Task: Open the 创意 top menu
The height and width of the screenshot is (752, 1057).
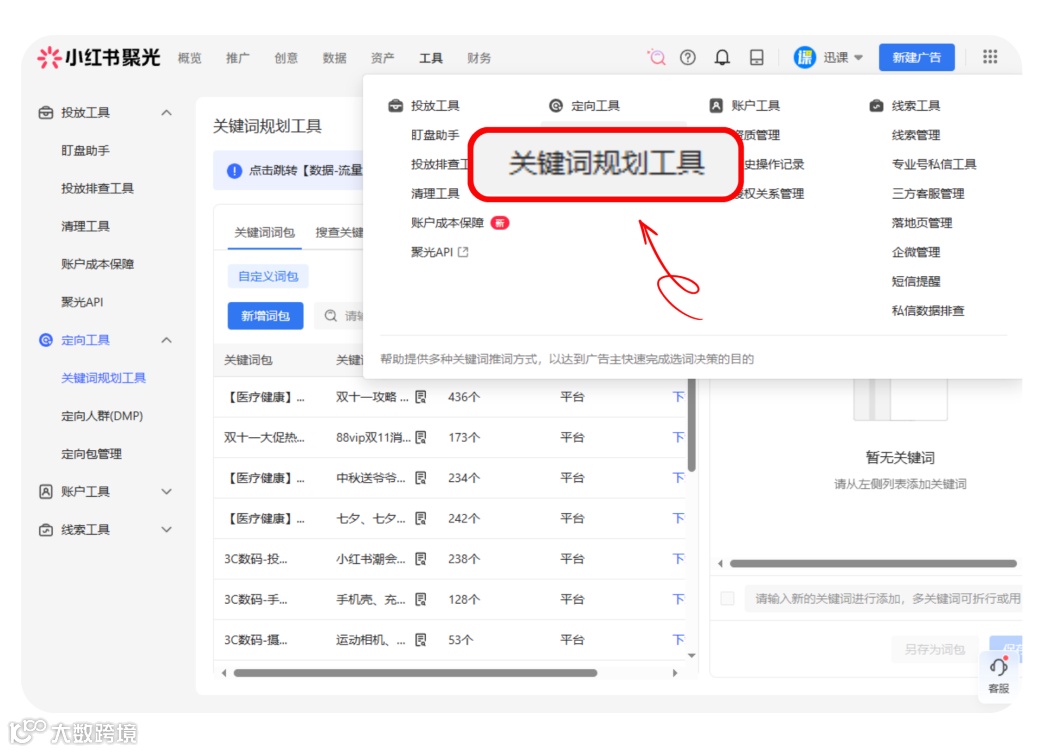Action: click(x=286, y=58)
